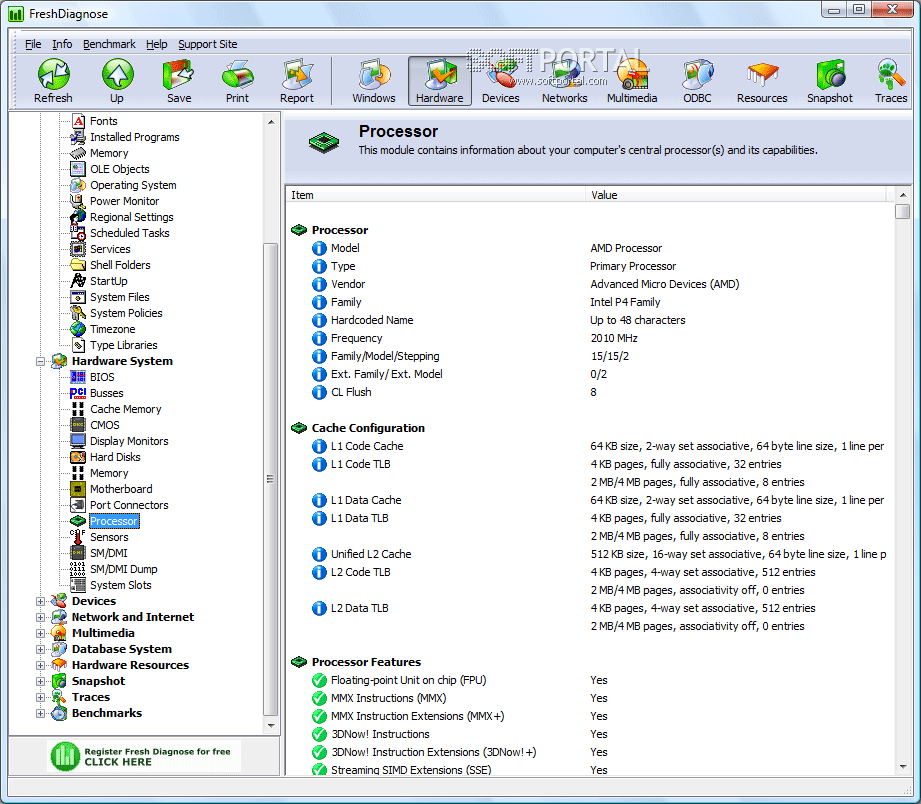Select Cache Memory in the tree

126,409
